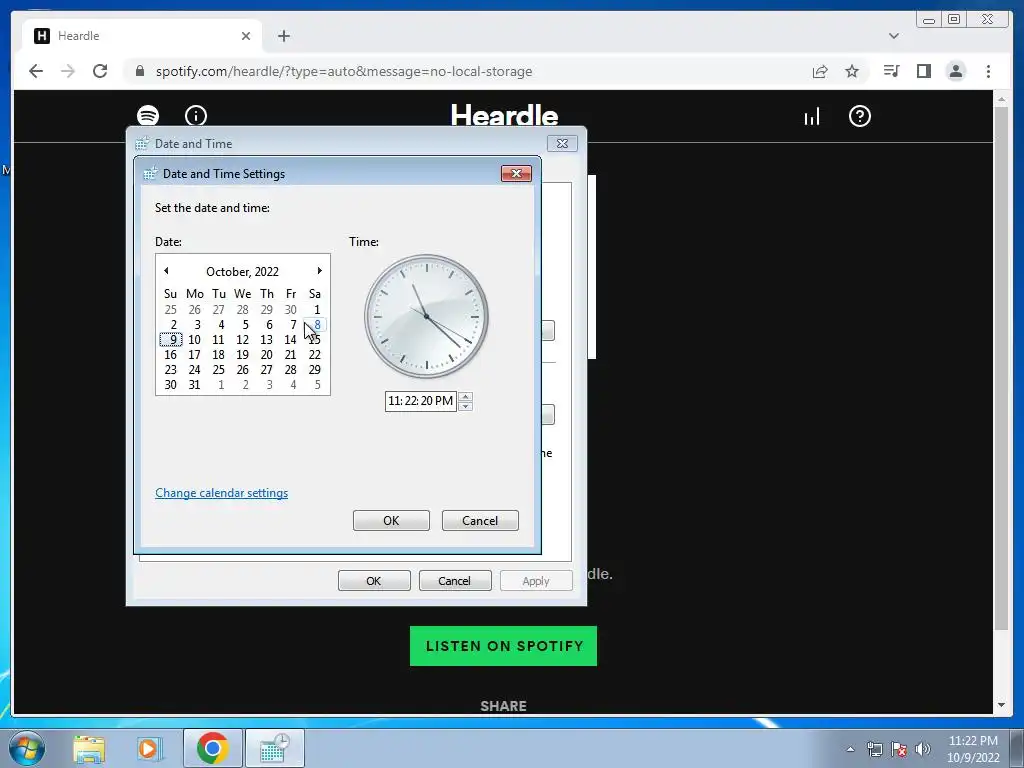
Task: Click OK in Date and Time window
Action: coord(374,581)
